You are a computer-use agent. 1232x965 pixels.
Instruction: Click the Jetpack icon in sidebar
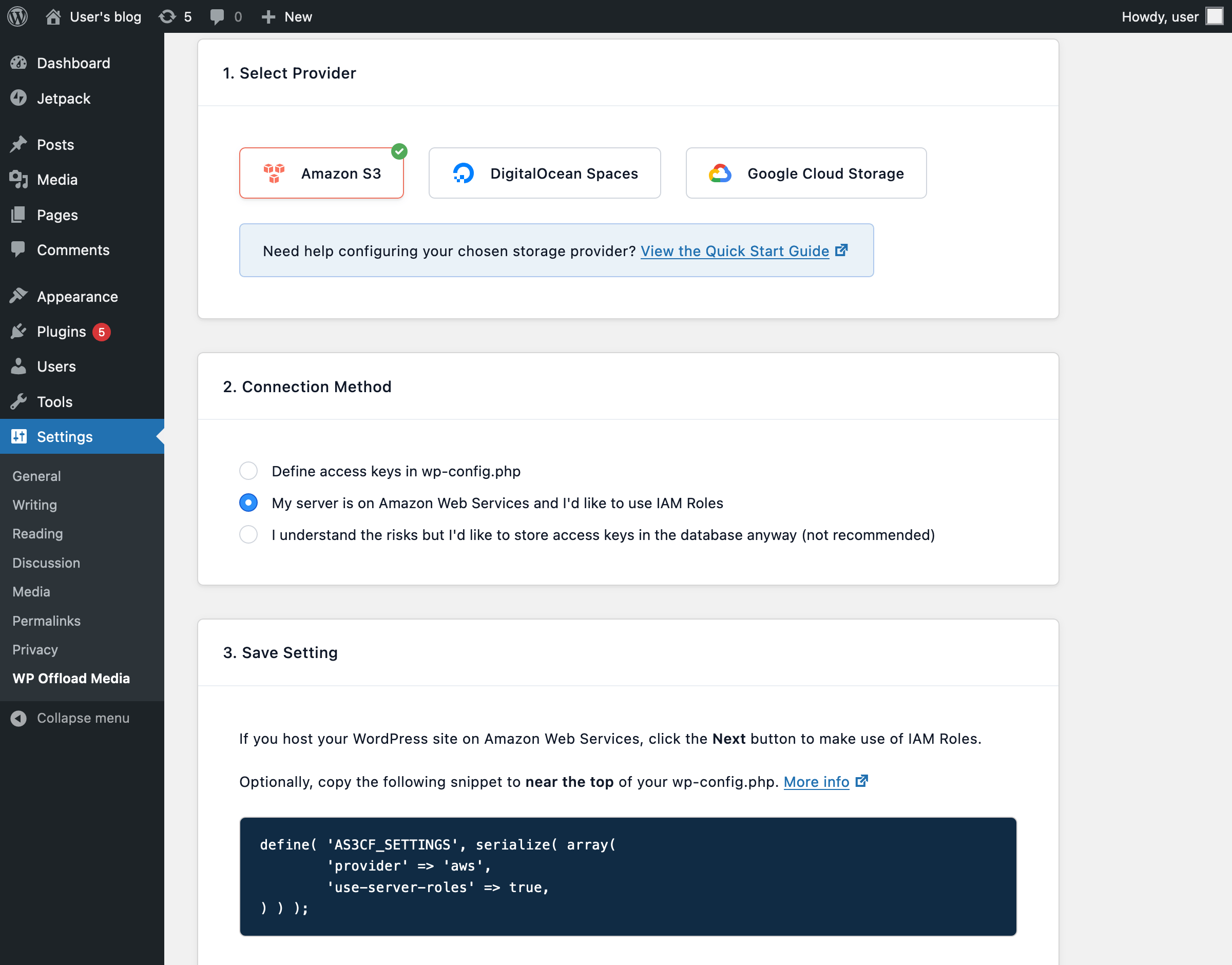[18, 99]
